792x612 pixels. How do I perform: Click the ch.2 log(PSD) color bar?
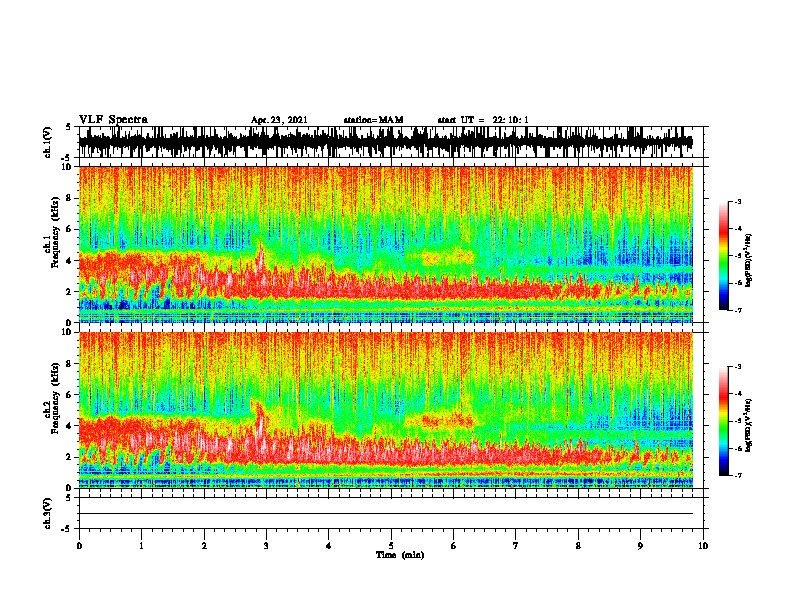[723, 421]
